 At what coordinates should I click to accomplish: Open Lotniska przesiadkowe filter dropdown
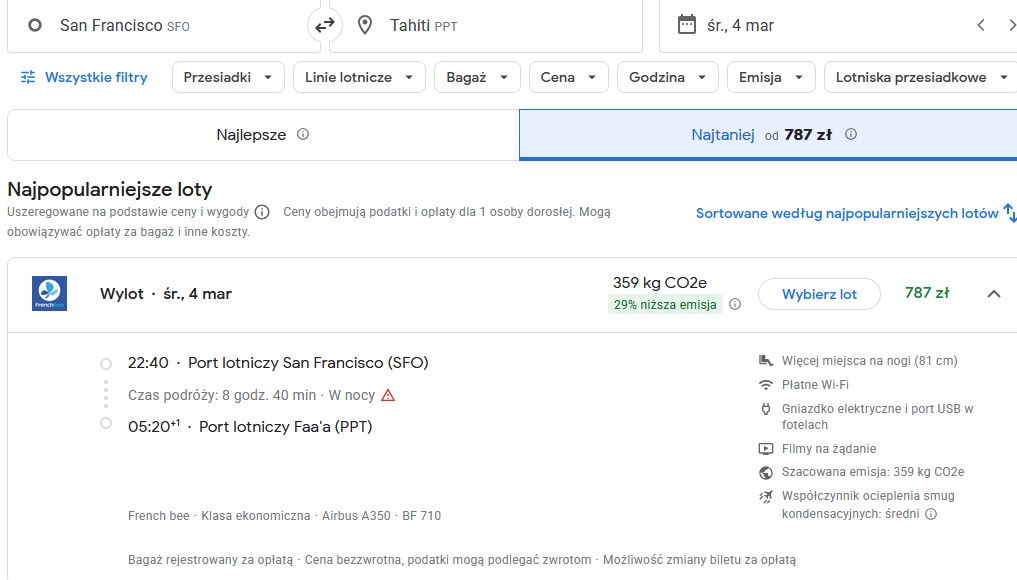click(921, 77)
